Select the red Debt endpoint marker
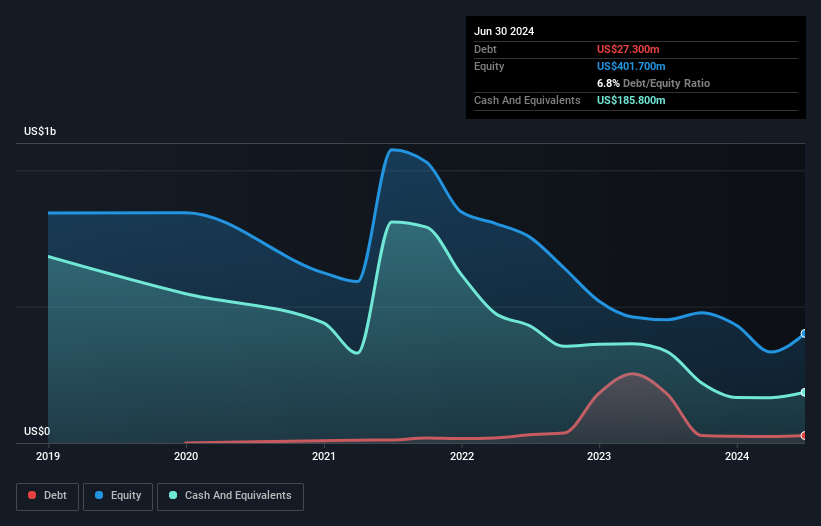Image resolution: width=821 pixels, height=526 pixels. (804, 435)
